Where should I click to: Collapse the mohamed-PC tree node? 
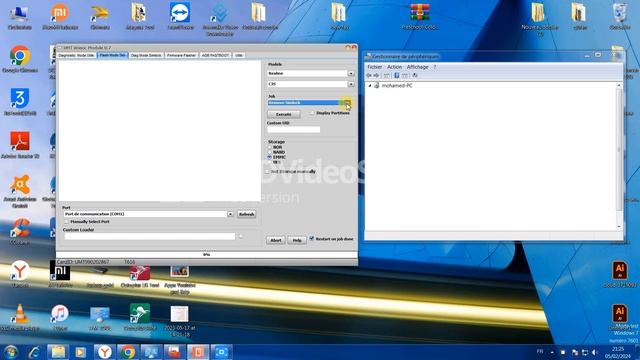click(370, 86)
